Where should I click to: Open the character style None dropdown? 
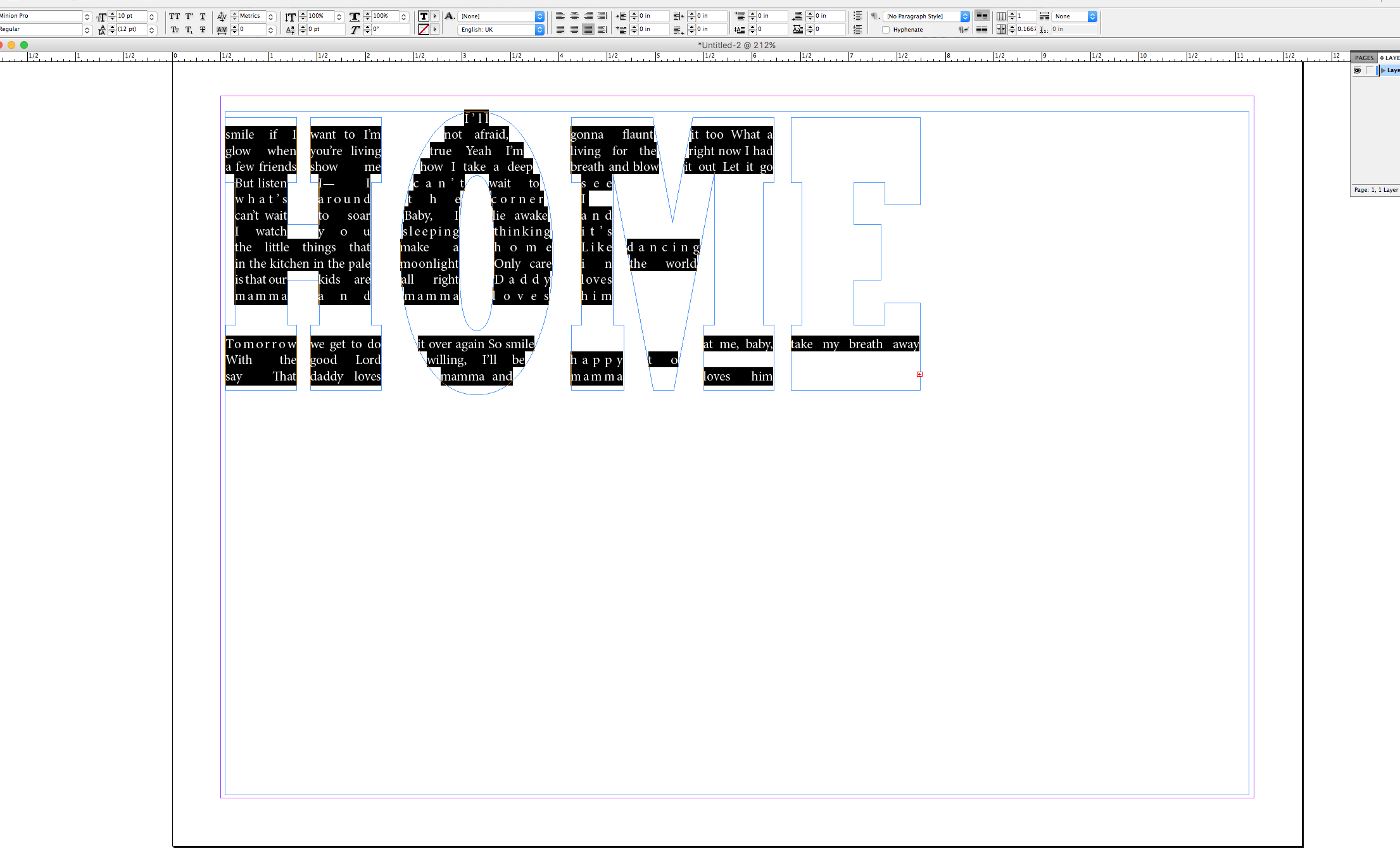(x=539, y=16)
